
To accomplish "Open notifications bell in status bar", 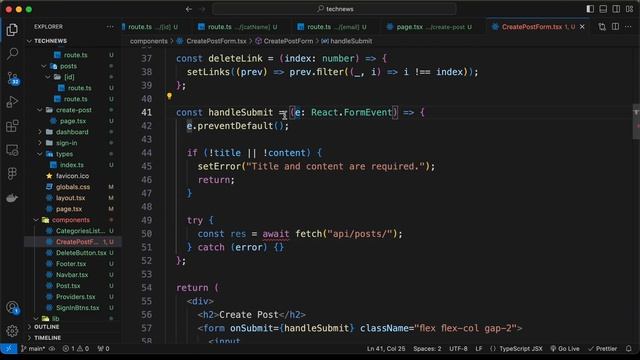I will click(629, 349).
